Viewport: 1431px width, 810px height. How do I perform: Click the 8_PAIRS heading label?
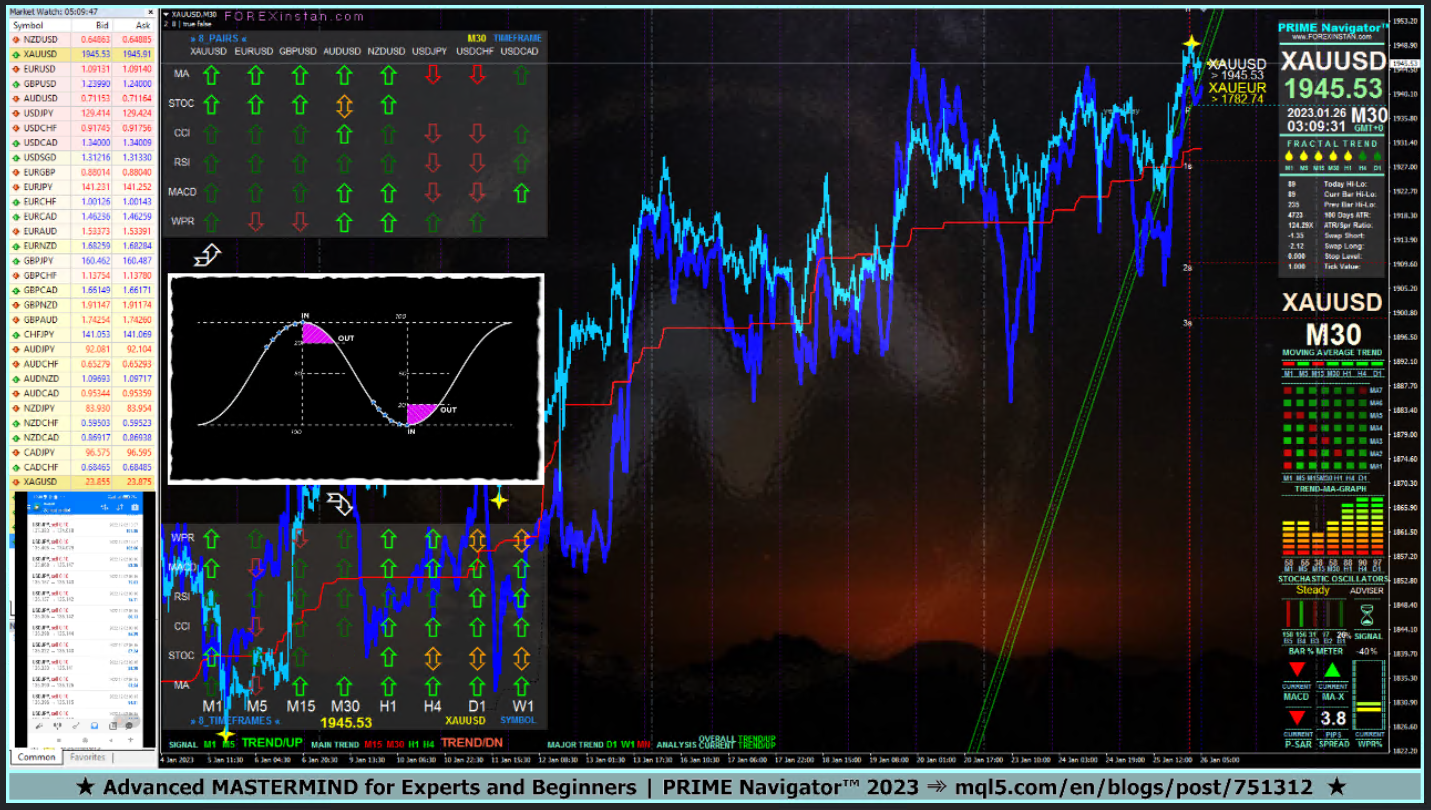point(220,39)
